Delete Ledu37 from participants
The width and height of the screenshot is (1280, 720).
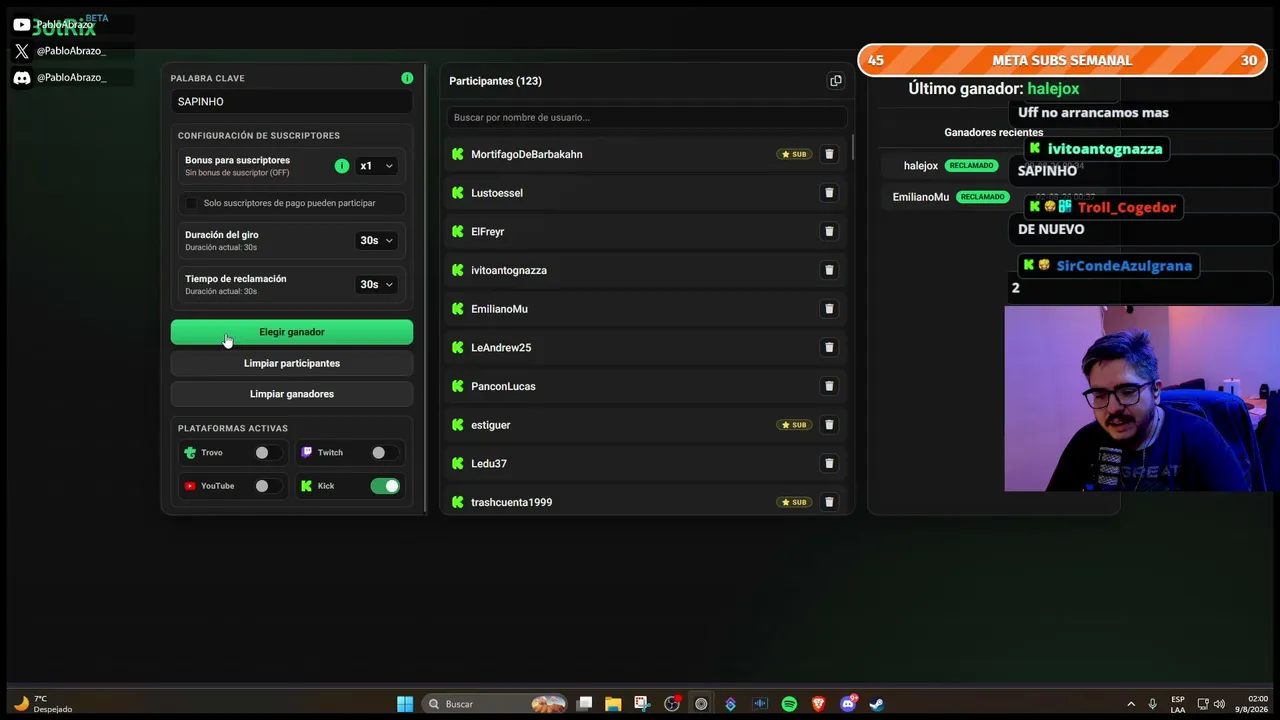[829, 463]
